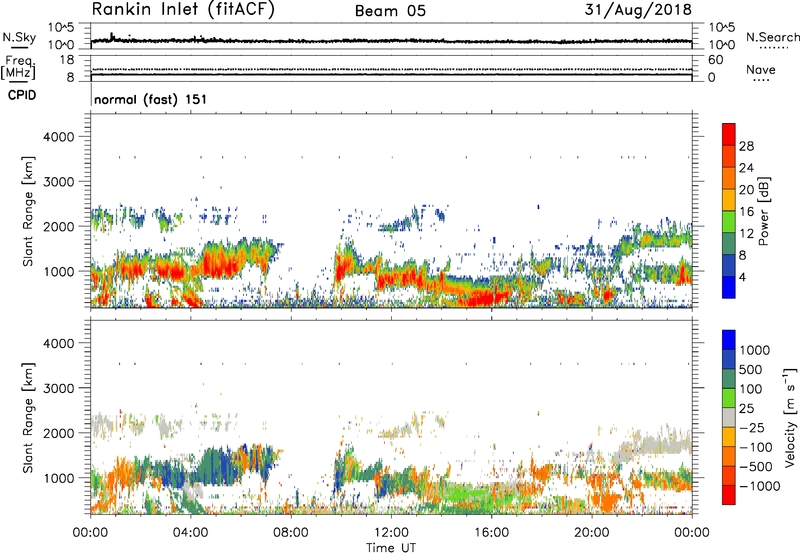Click the '20:00' time axis label
The width and height of the screenshot is (800, 554).
[592, 533]
